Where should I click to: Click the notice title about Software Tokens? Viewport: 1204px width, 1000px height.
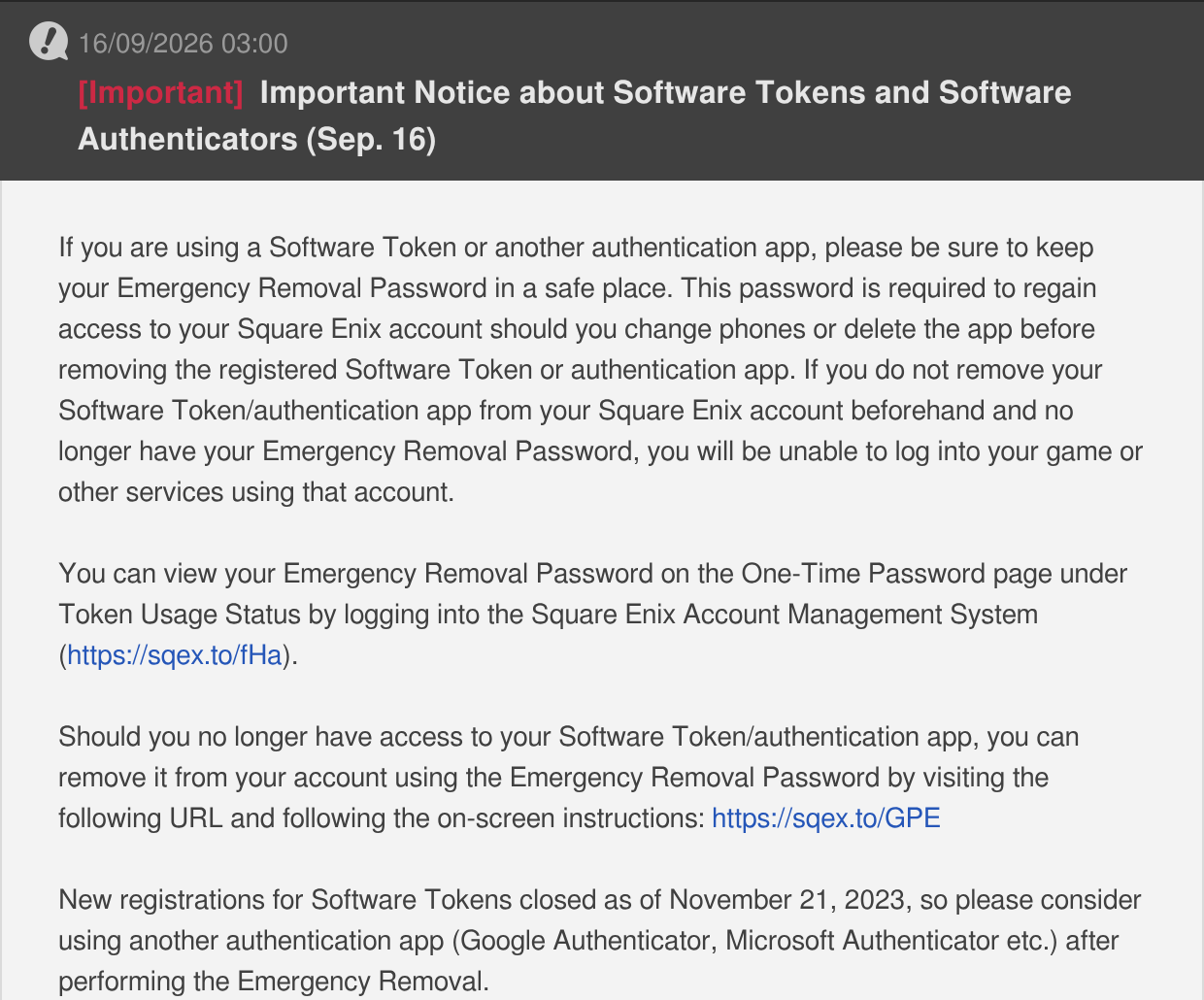575,116
